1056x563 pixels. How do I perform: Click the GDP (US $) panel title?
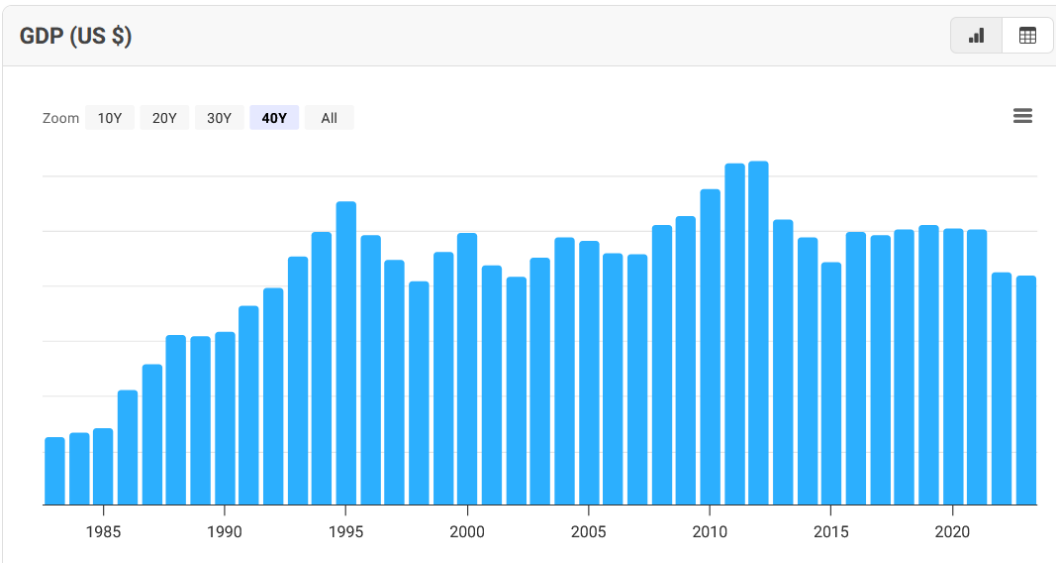76,36
